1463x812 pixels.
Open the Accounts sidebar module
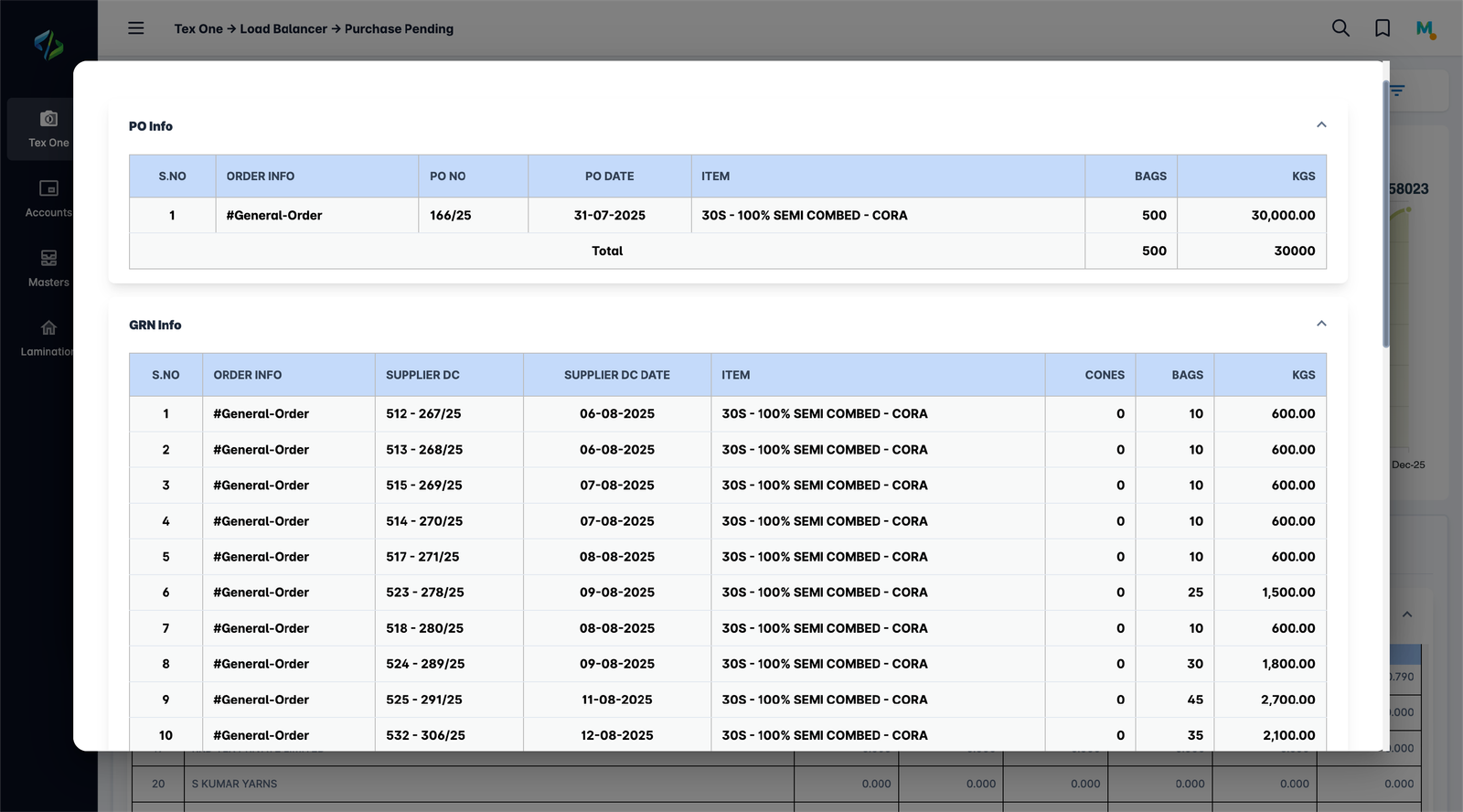[x=48, y=198]
